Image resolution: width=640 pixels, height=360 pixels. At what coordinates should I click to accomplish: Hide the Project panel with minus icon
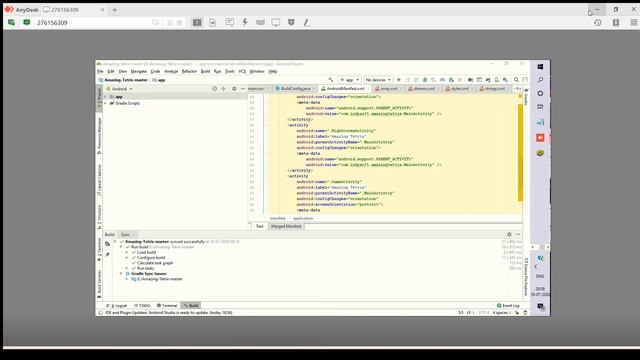click(243, 89)
